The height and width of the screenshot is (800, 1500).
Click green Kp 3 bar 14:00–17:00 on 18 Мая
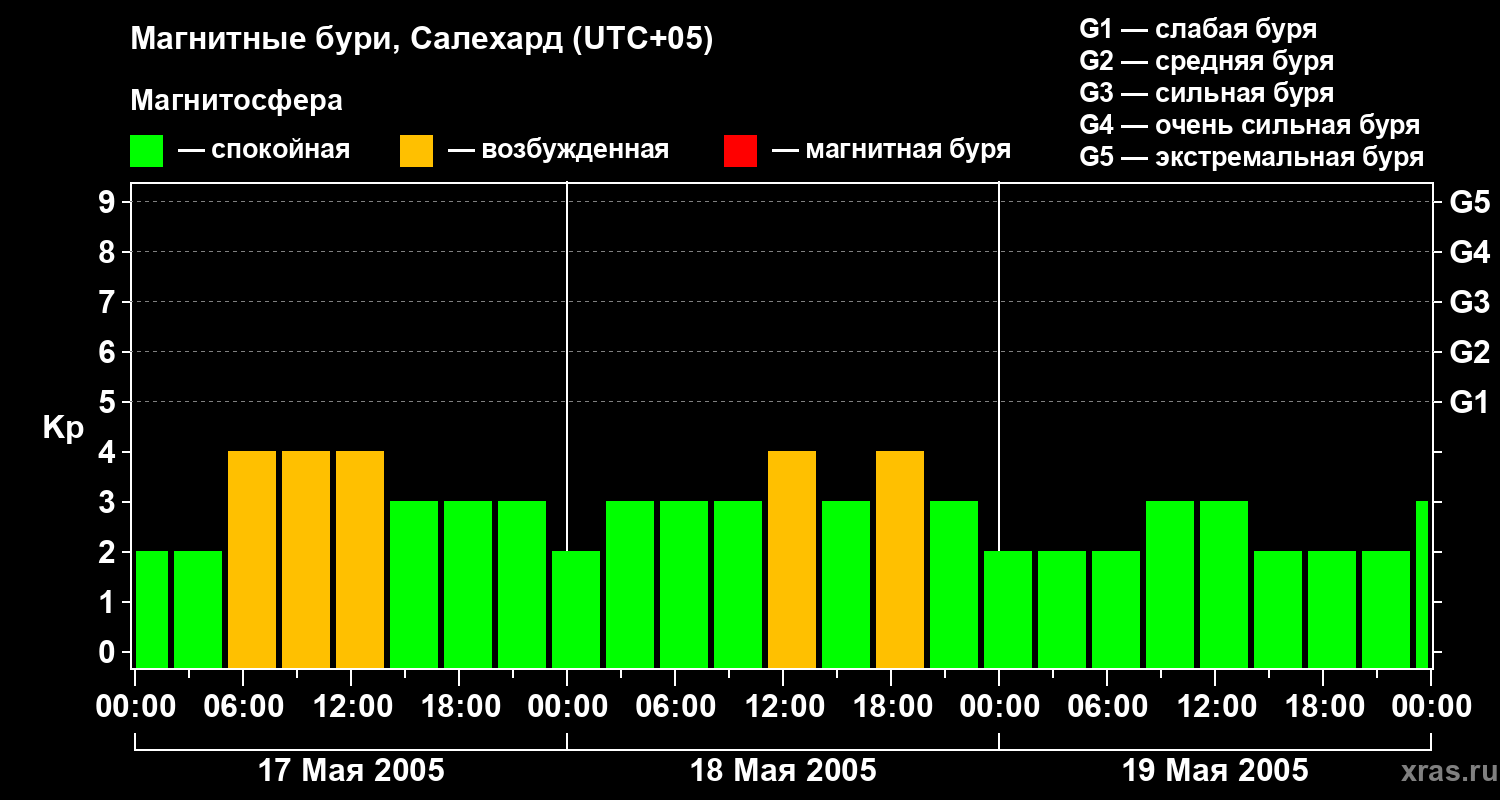coord(846,584)
